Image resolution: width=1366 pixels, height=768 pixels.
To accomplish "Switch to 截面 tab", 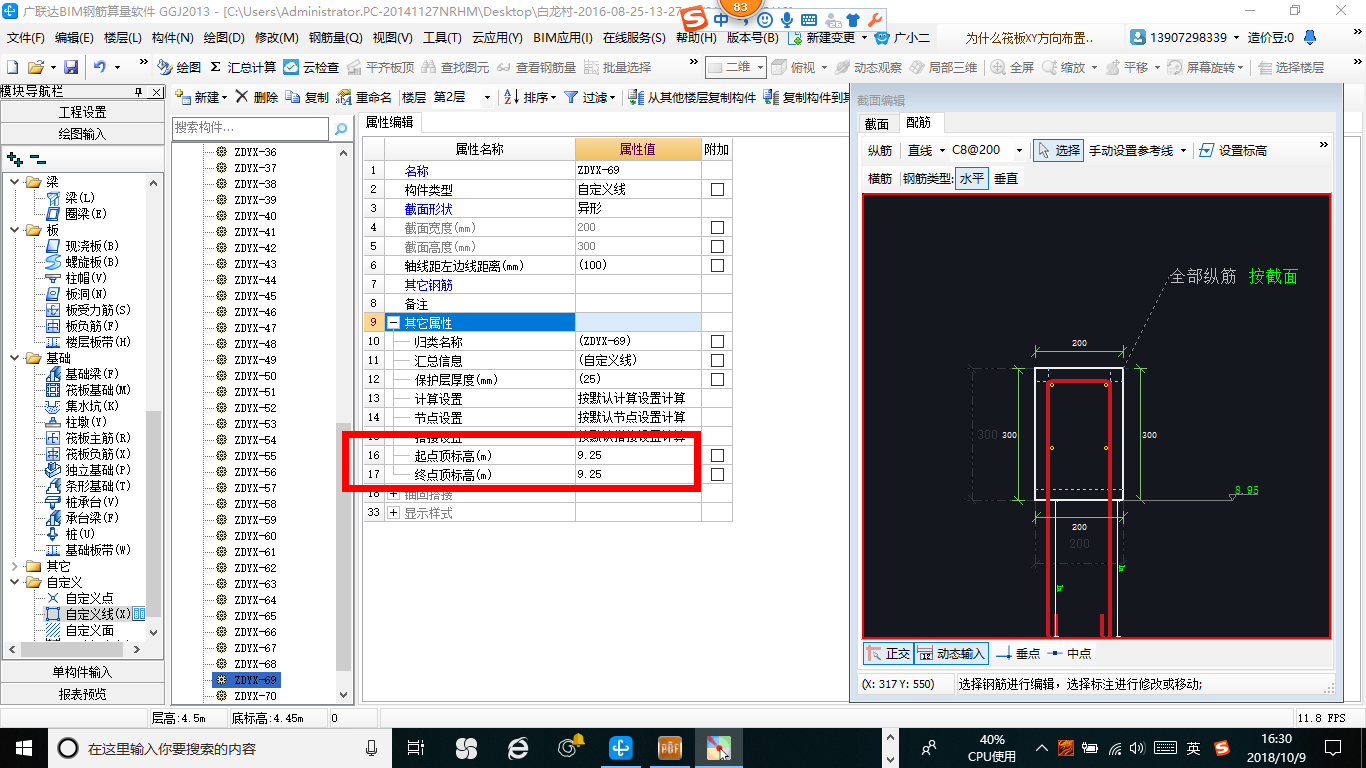I will (877, 123).
